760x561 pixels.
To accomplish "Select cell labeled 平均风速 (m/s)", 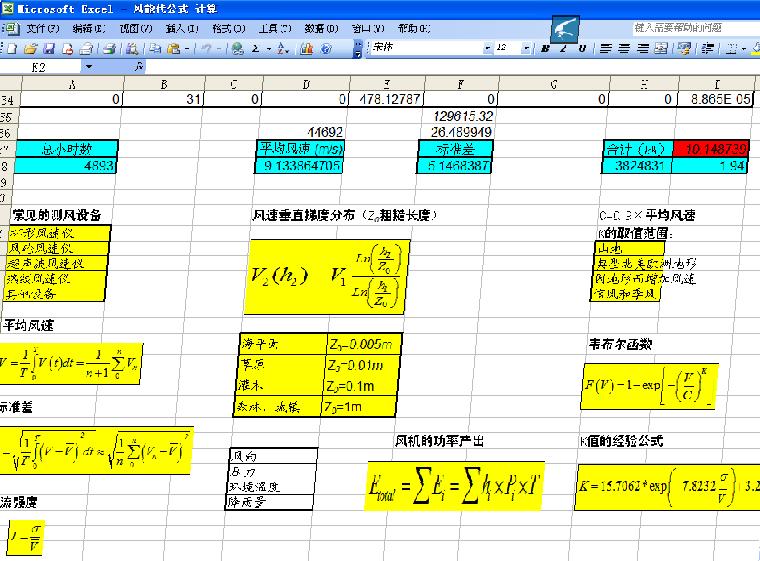I will [301, 148].
